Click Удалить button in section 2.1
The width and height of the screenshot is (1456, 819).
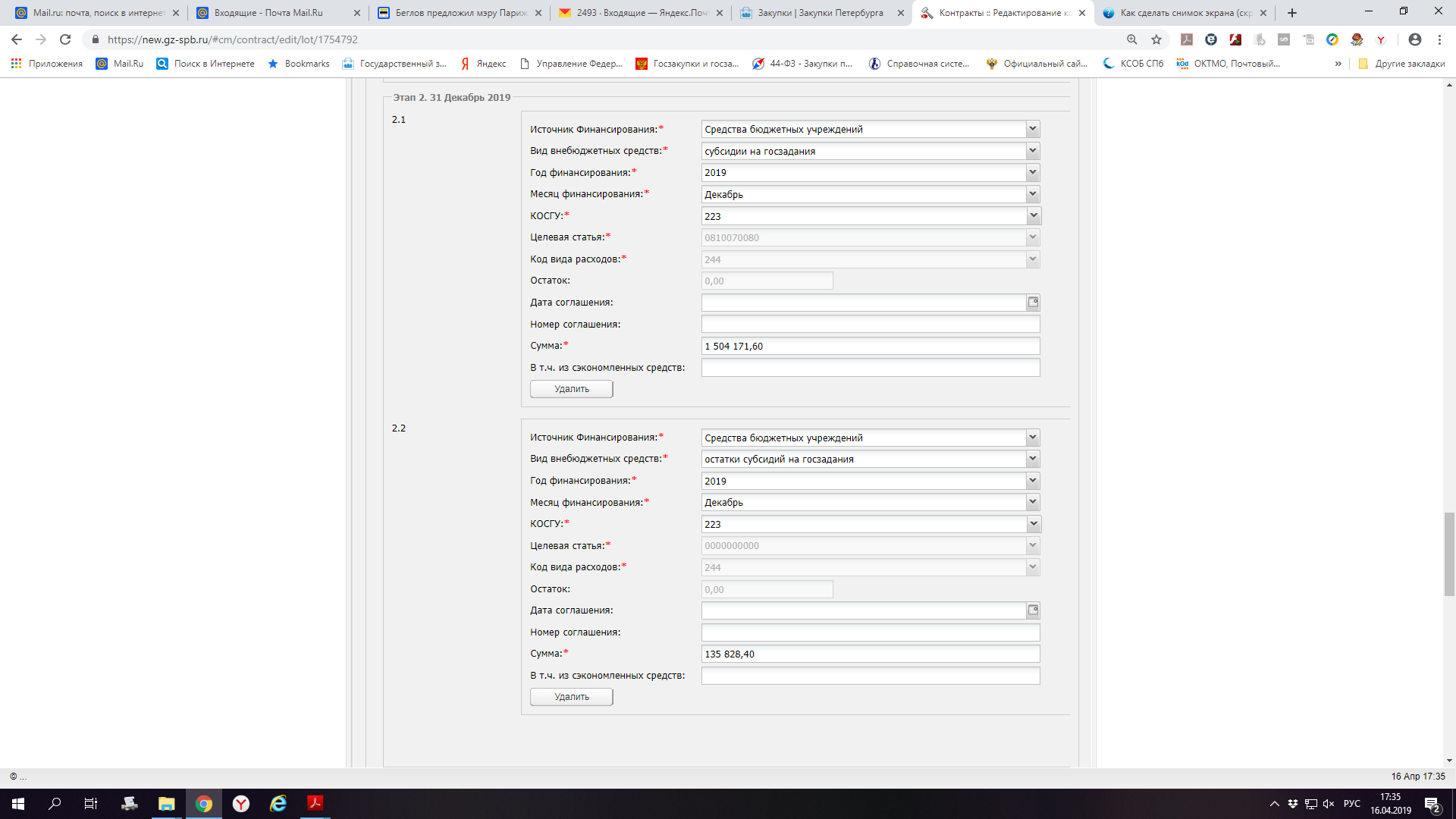(x=571, y=389)
